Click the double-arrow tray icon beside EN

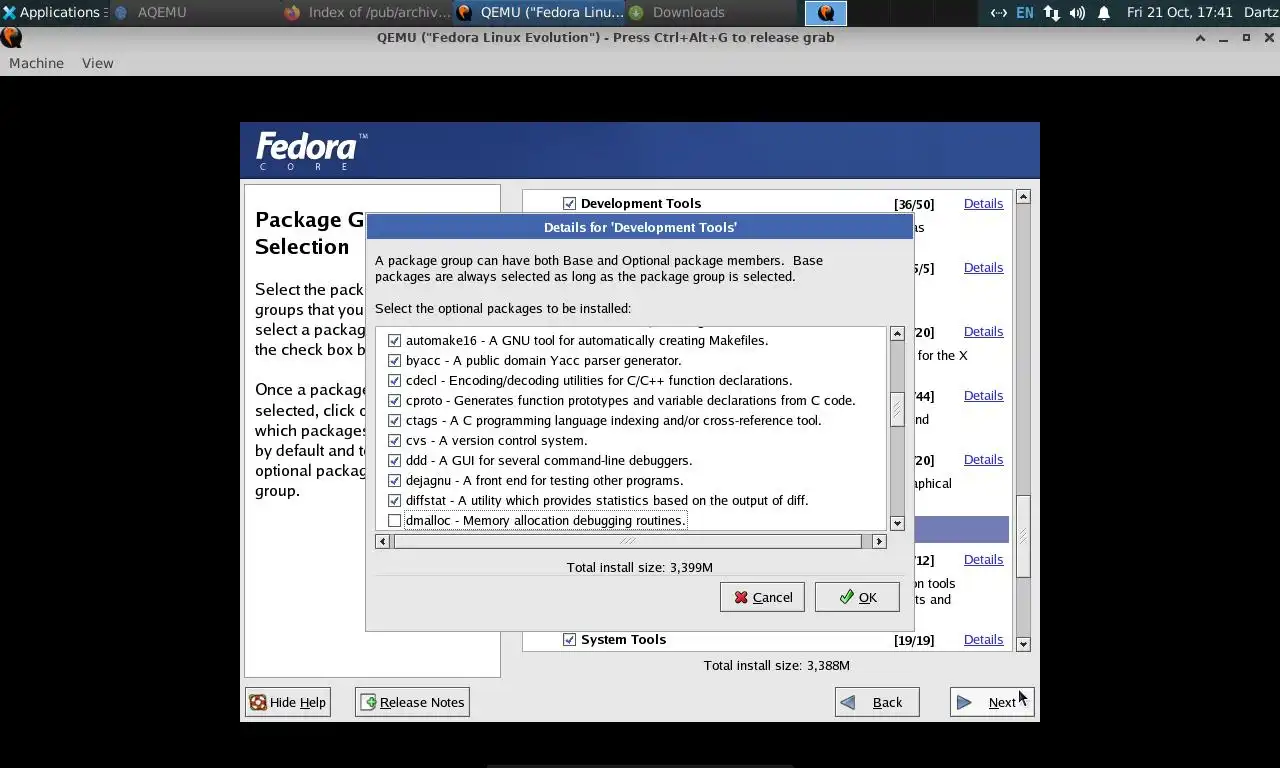point(998,13)
